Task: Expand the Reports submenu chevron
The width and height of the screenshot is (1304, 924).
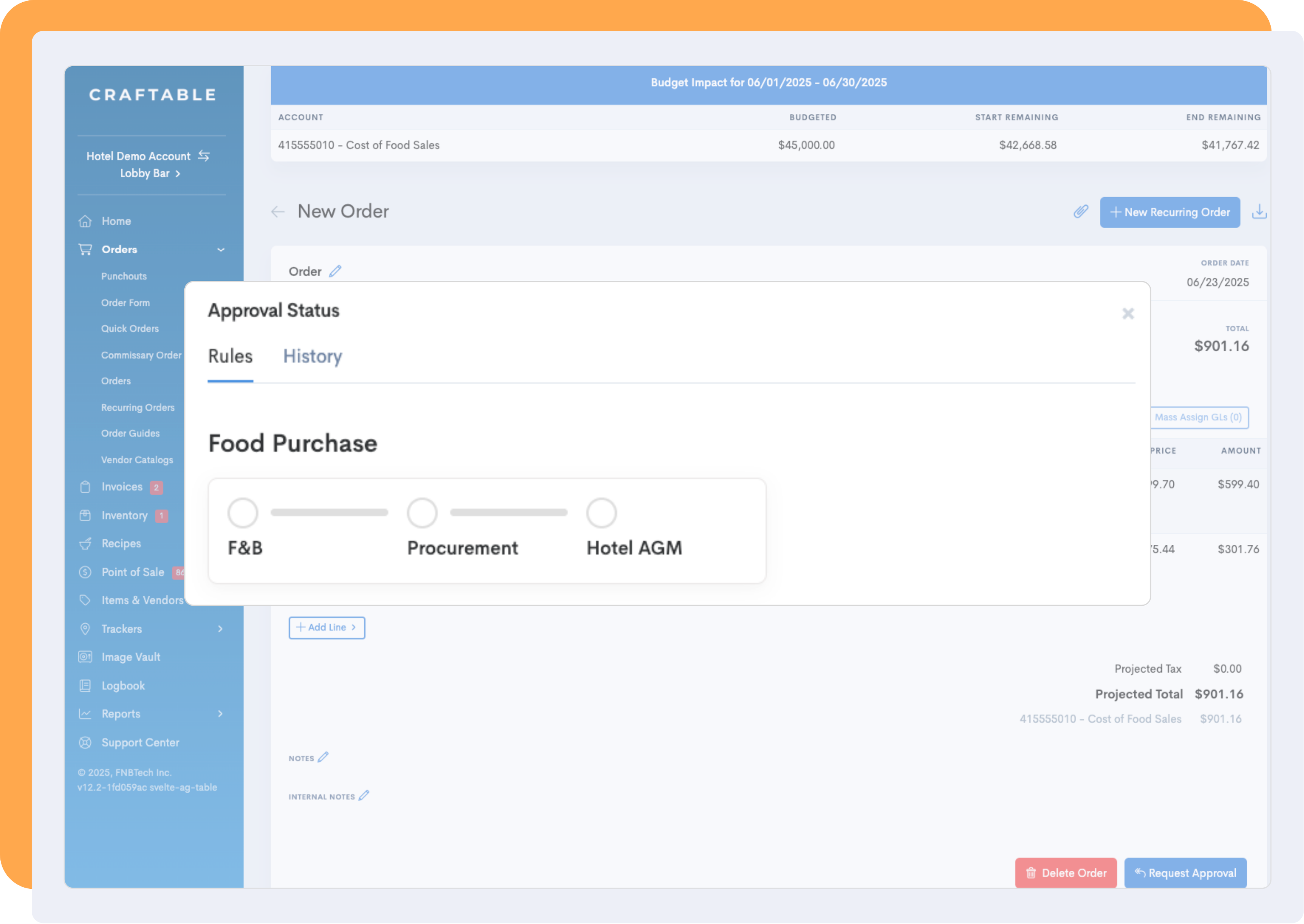Action: [220, 714]
